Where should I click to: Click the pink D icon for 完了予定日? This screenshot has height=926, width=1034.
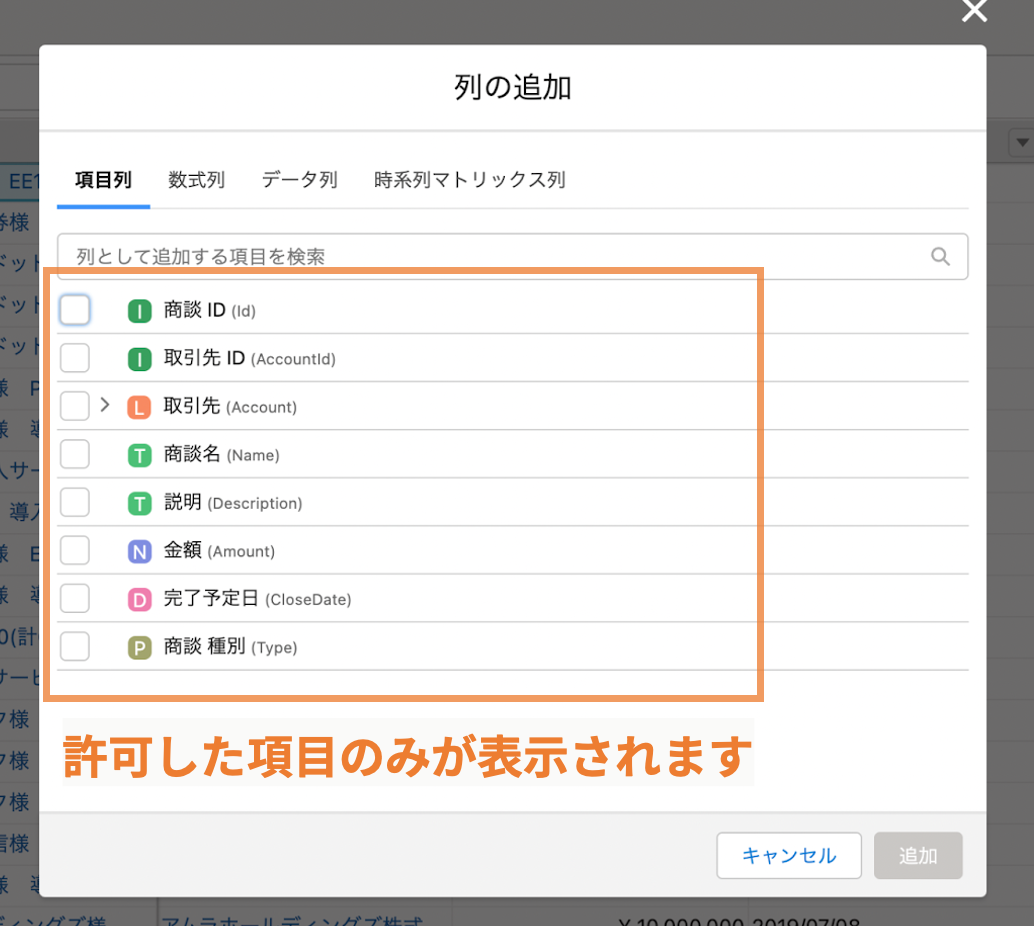pos(139,600)
